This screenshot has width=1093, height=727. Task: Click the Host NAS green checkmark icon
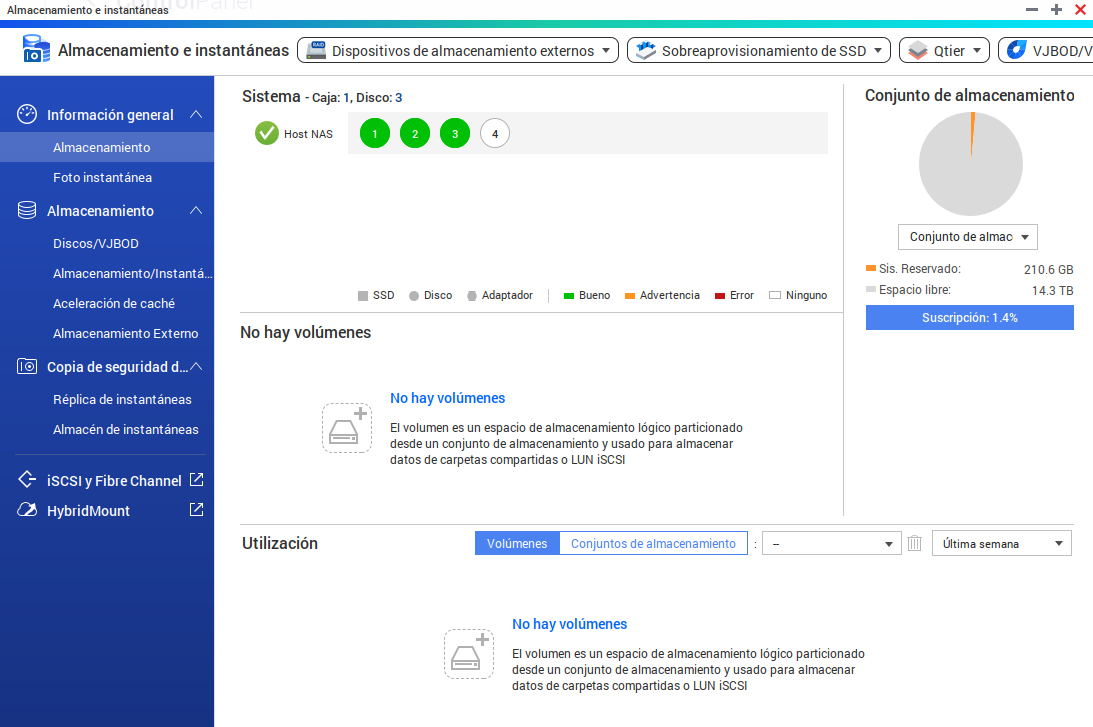[267, 133]
